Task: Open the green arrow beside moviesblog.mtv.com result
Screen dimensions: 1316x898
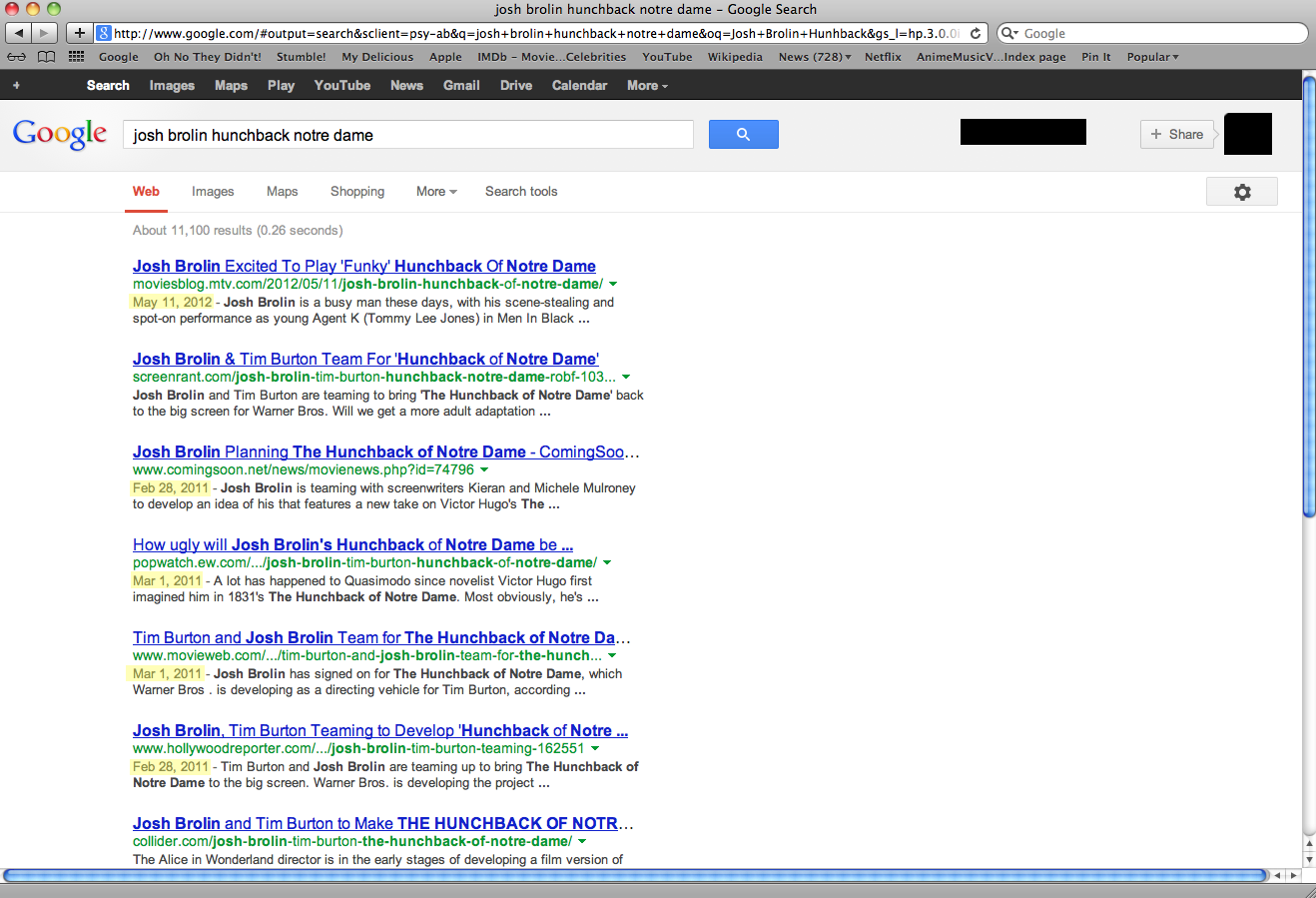Action: (x=613, y=285)
